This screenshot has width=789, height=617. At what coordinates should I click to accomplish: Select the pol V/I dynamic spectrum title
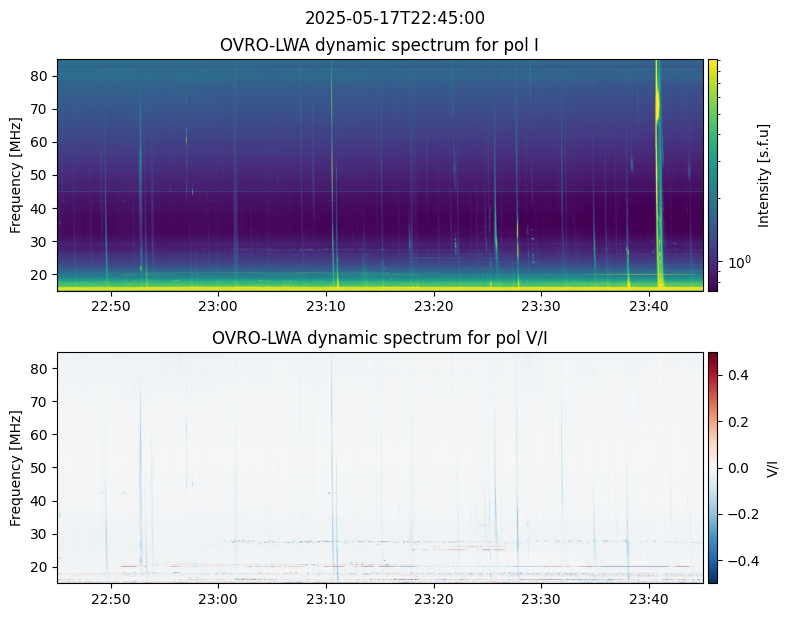coord(380,338)
